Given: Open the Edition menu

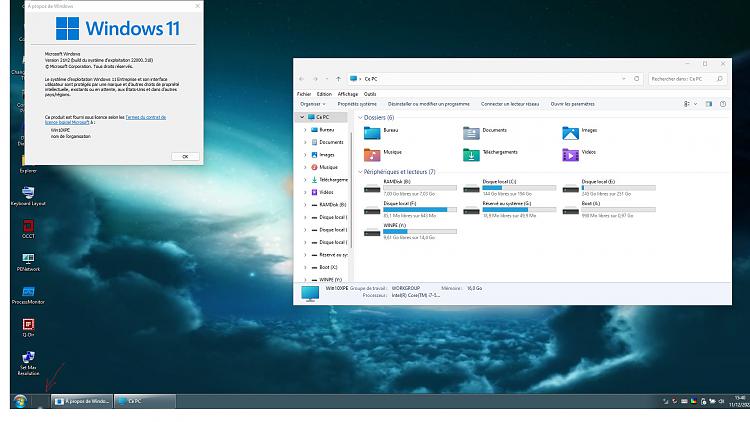Looking at the screenshot, I should 324,94.
